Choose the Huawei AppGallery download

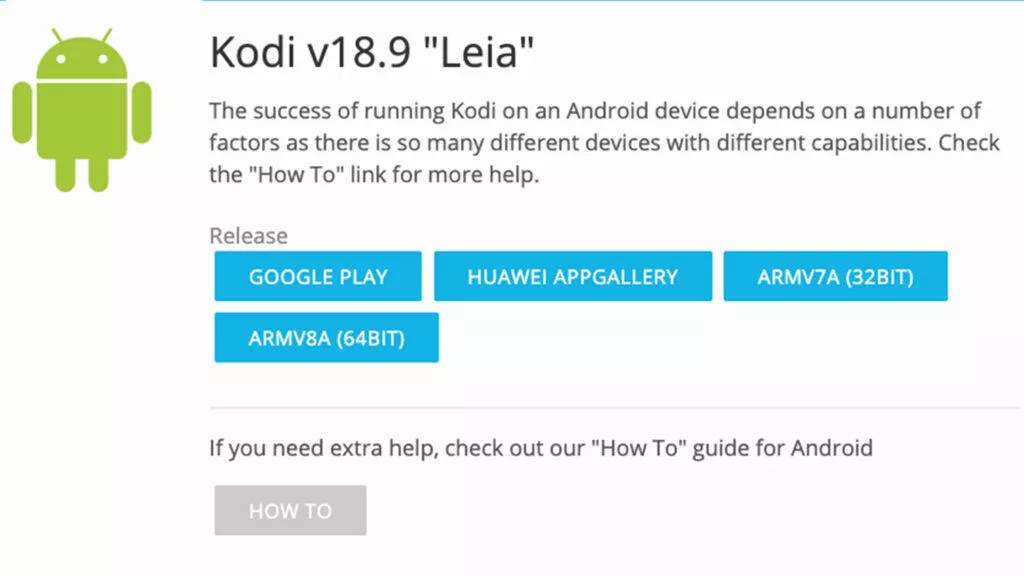click(573, 276)
